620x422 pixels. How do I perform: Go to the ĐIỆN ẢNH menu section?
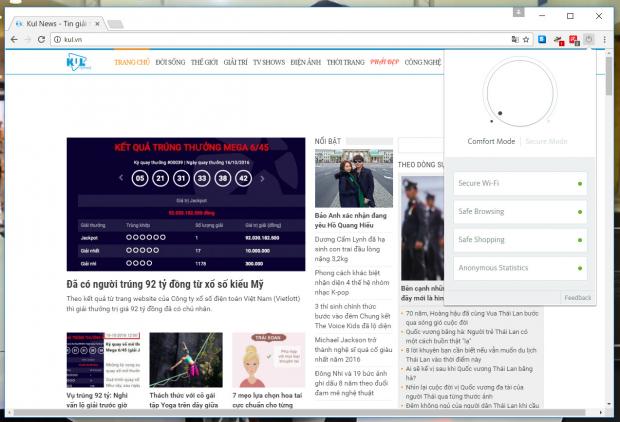coord(305,62)
